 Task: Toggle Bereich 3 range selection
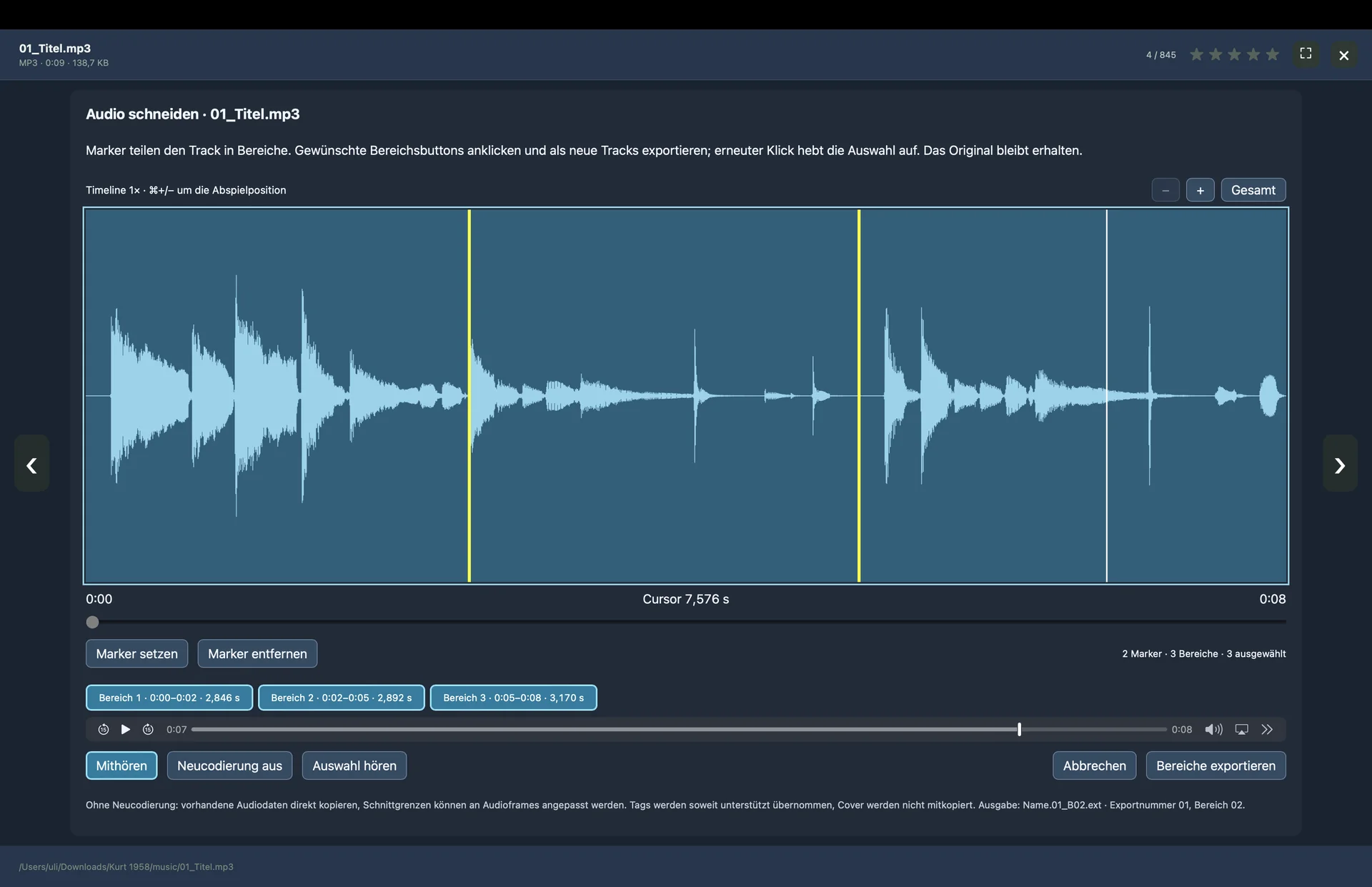tap(513, 698)
